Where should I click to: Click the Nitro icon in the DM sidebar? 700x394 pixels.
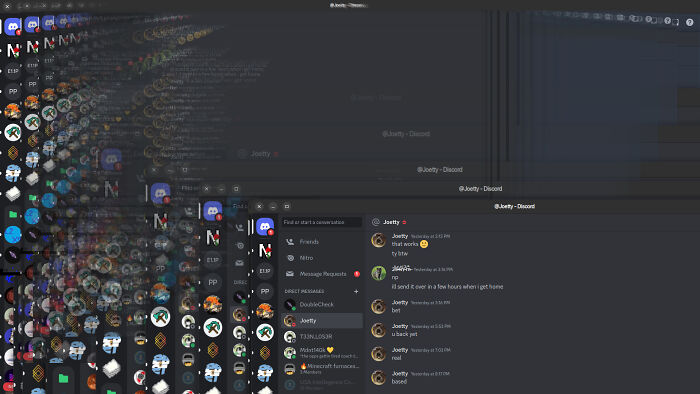tap(290, 257)
